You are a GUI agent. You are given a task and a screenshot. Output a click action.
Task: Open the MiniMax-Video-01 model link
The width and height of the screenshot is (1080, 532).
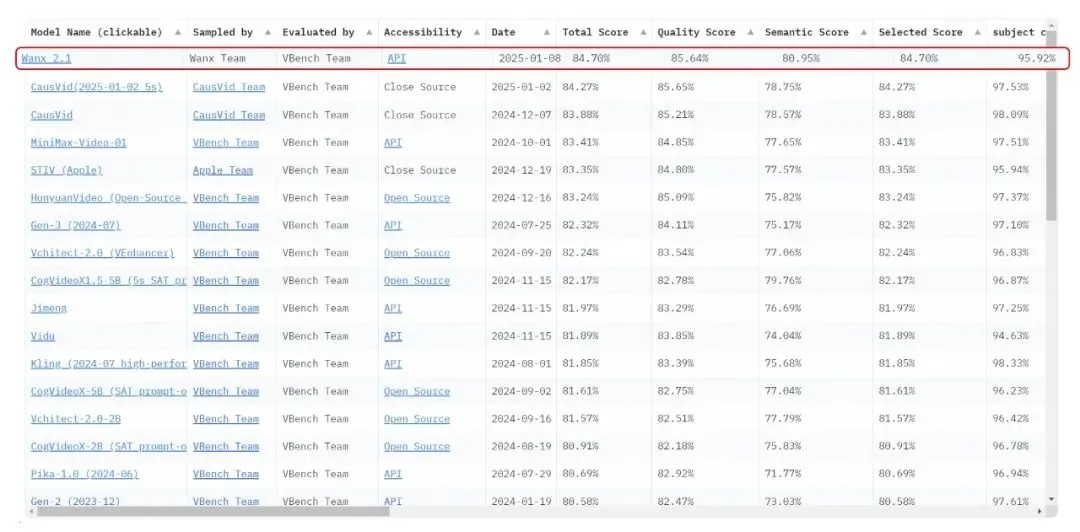pyautogui.click(x=79, y=143)
